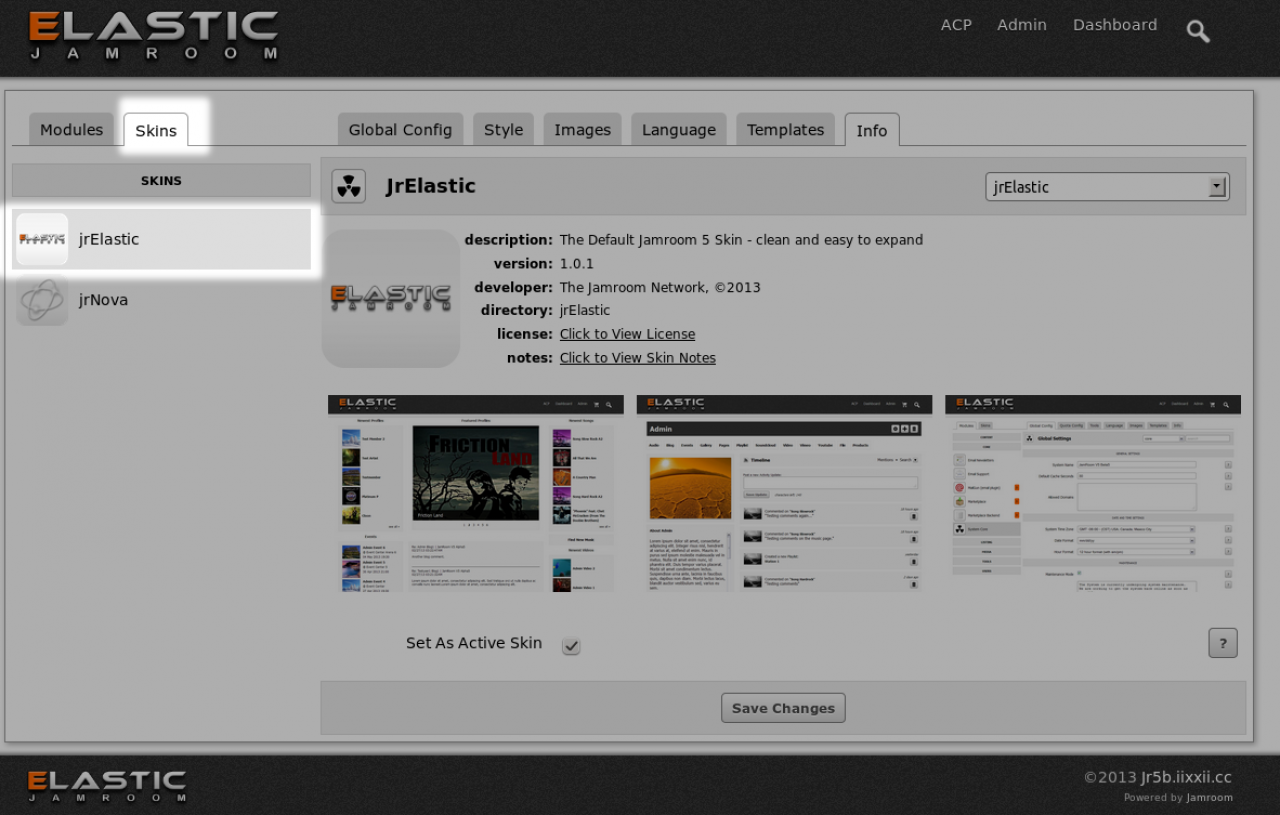The width and height of the screenshot is (1280, 815).
Task: Open the question mark help button
Action: 1223,643
